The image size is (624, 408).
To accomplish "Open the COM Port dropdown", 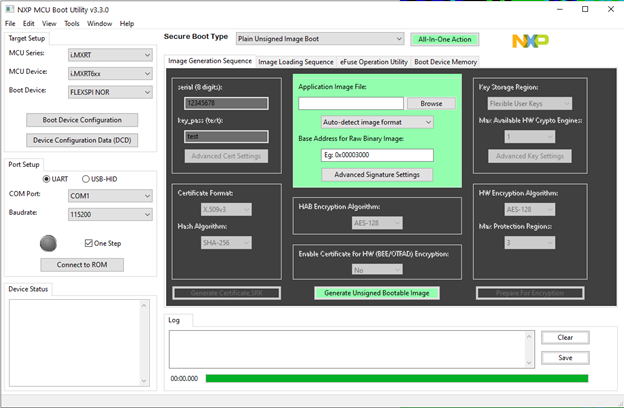I will point(110,196).
